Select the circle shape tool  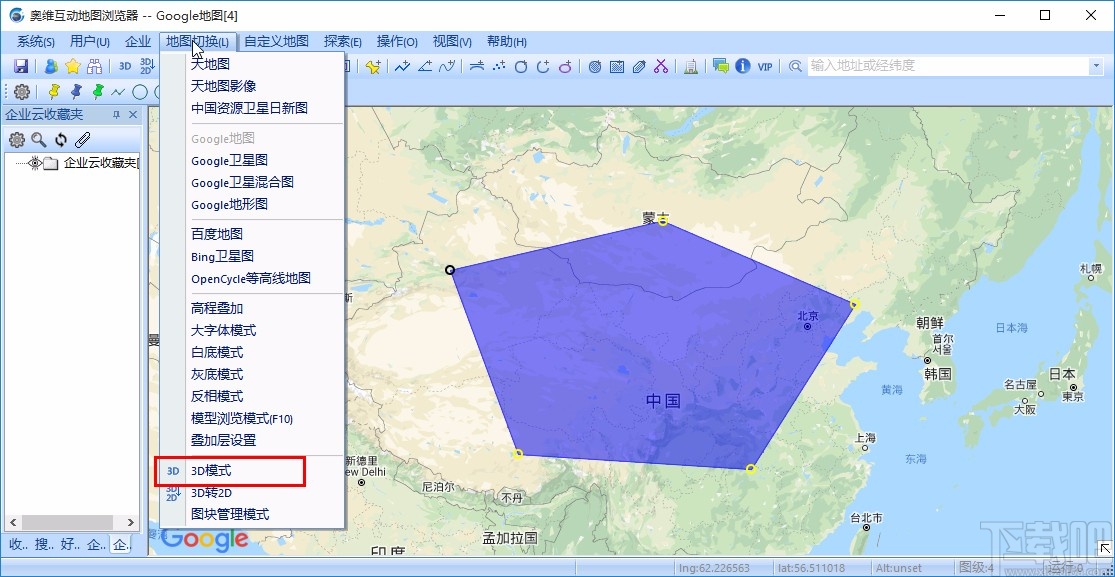140,91
